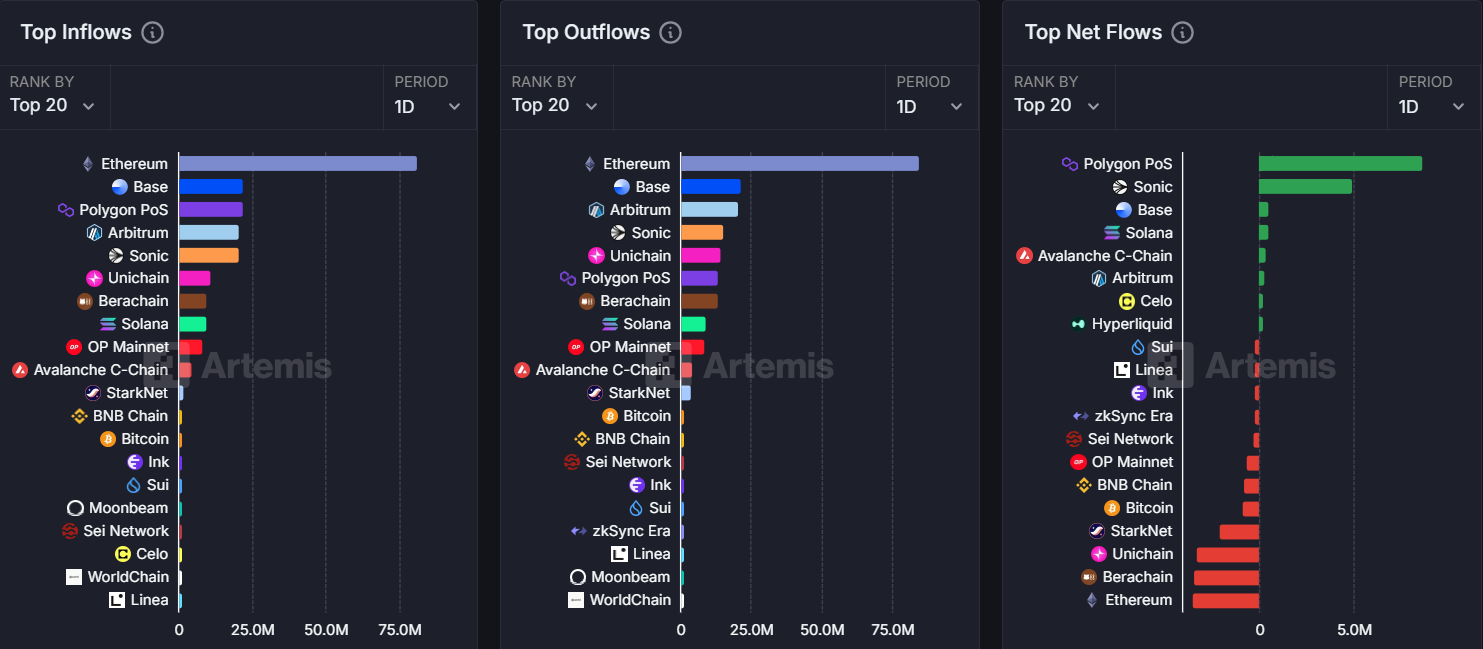Open Top 20 dropdown in Top Net Flows
Image resolution: width=1483 pixels, height=649 pixels.
pos(1059,94)
